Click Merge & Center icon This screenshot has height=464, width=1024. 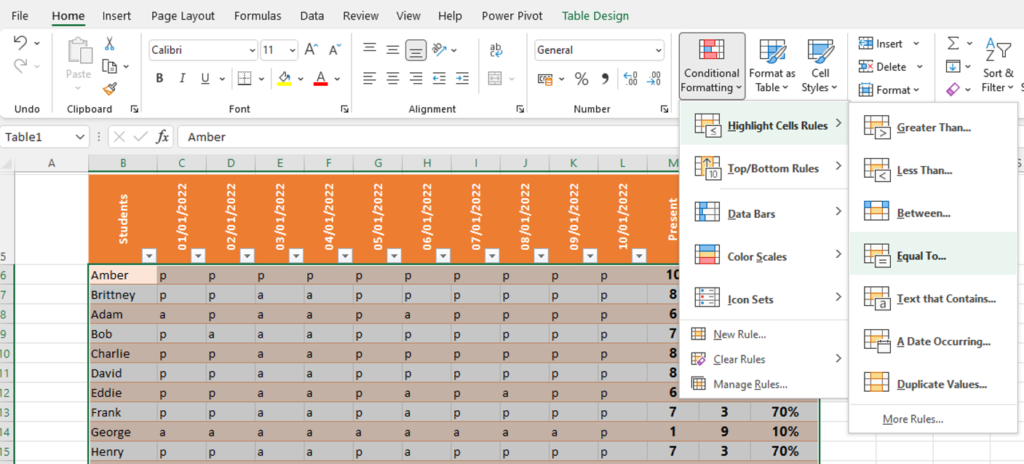(495, 79)
